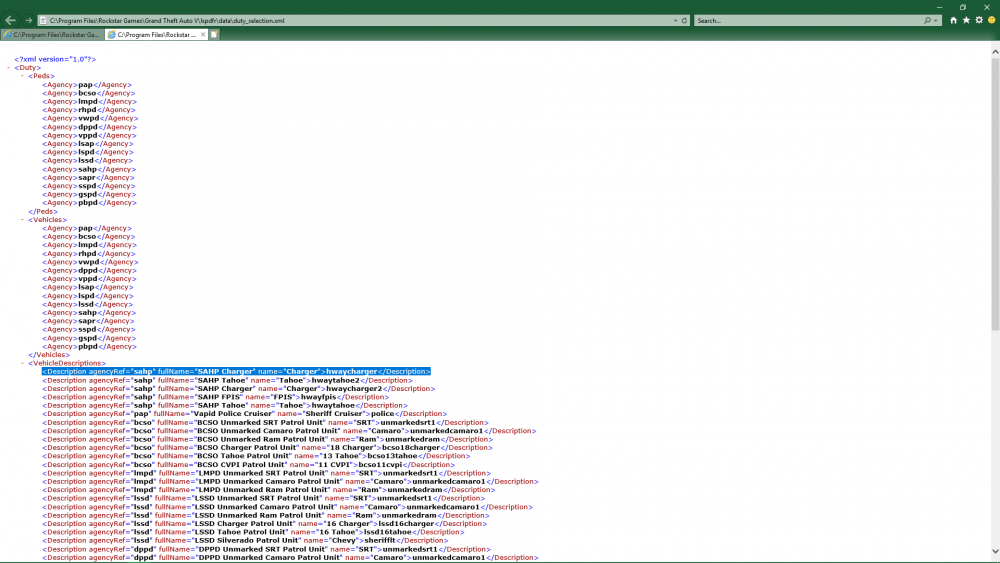Open the search provider dropdown arrow
Image resolution: width=1000 pixels, height=563 pixels.
point(936,20)
